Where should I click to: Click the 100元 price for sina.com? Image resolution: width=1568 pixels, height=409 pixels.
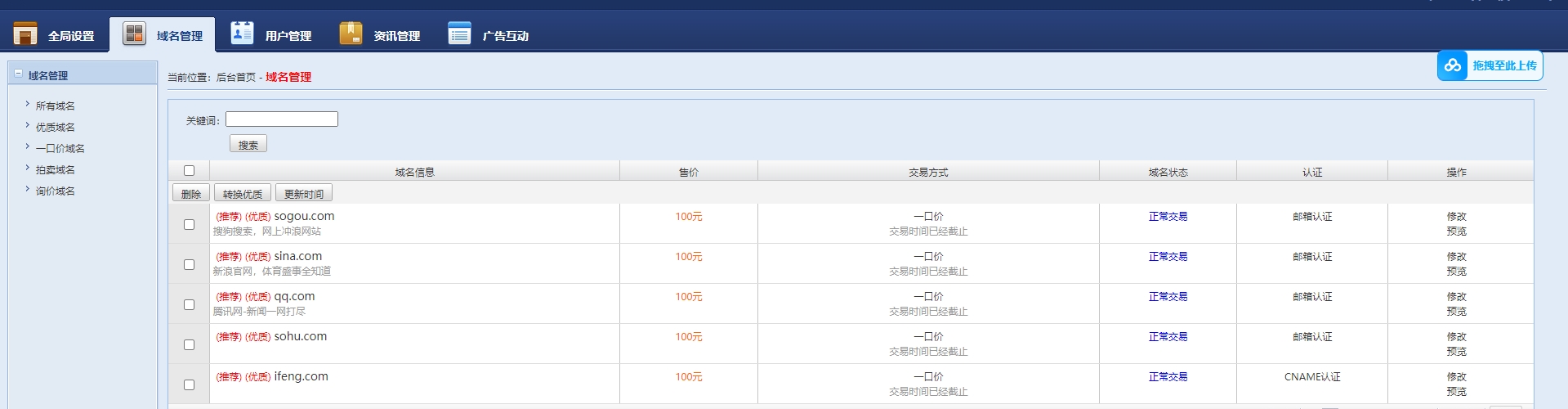[x=689, y=256]
